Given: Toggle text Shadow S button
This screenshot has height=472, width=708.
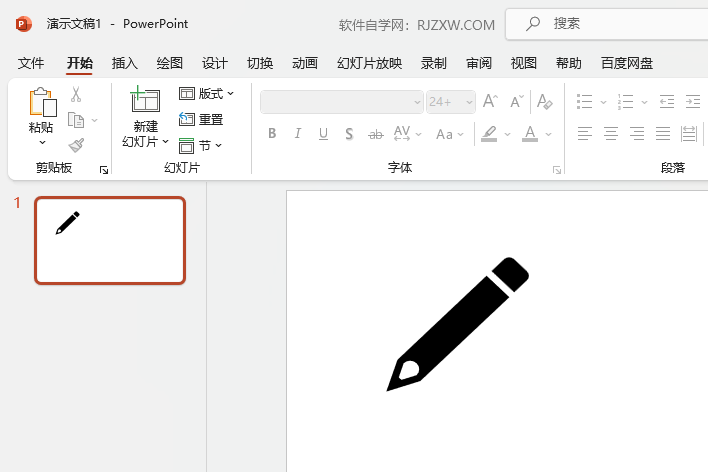Looking at the screenshot, I should 349,134.
